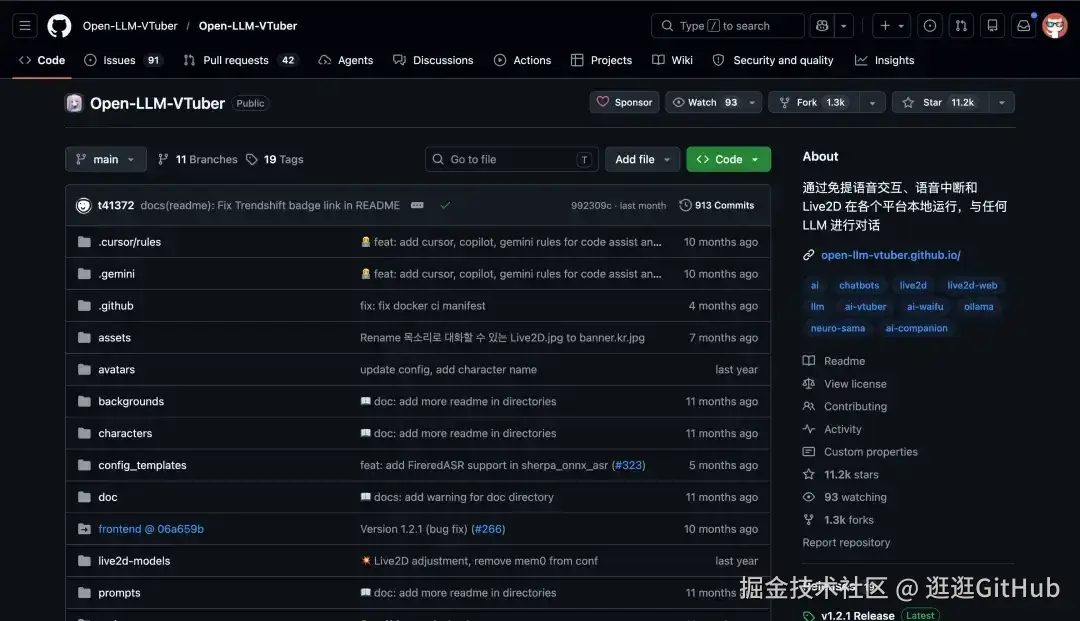Click the frontend submodule folder icon
The width and height of the screenshot is (1080, 621).
[x=84, y=529]
